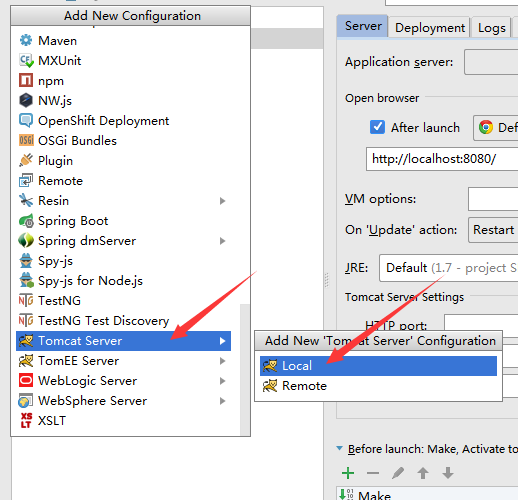Viewport: 518px width, 500px height.
Task: Expand the Spring dmServer submenu arrow
Action: 223,241
